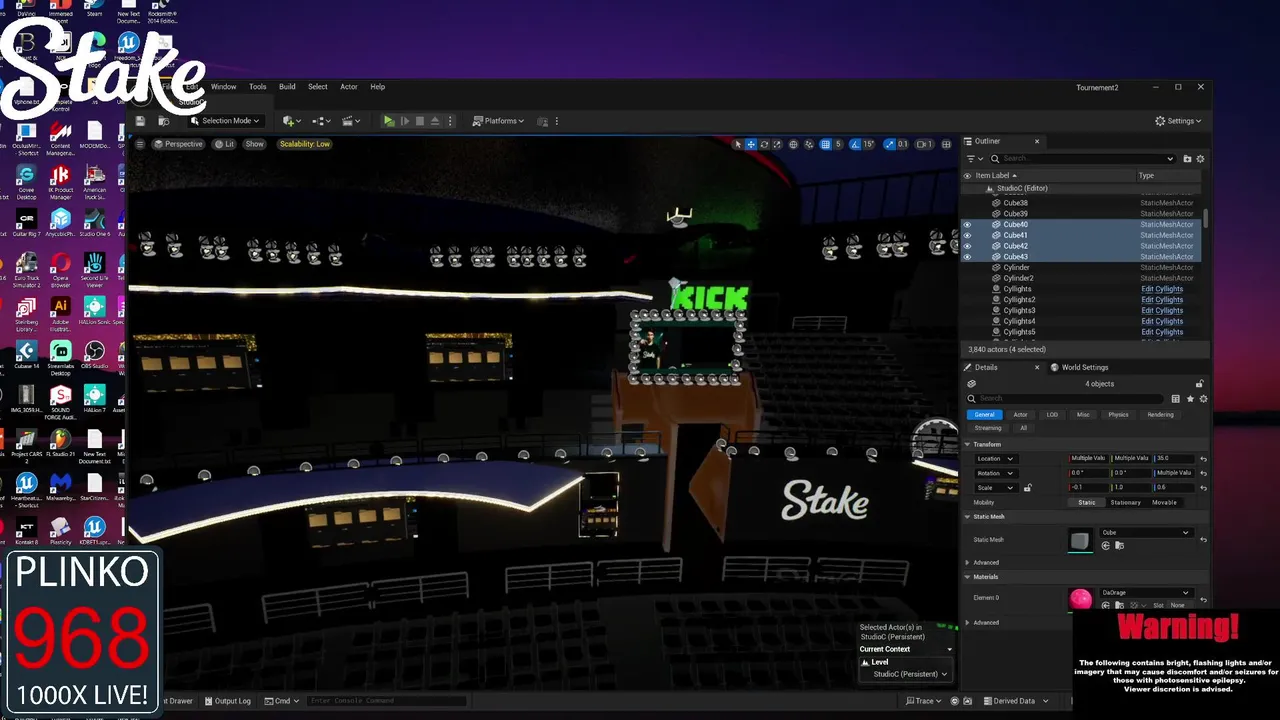Open the editor Settings dropdown
The image size is (1280, 720).
(1179, 121)
